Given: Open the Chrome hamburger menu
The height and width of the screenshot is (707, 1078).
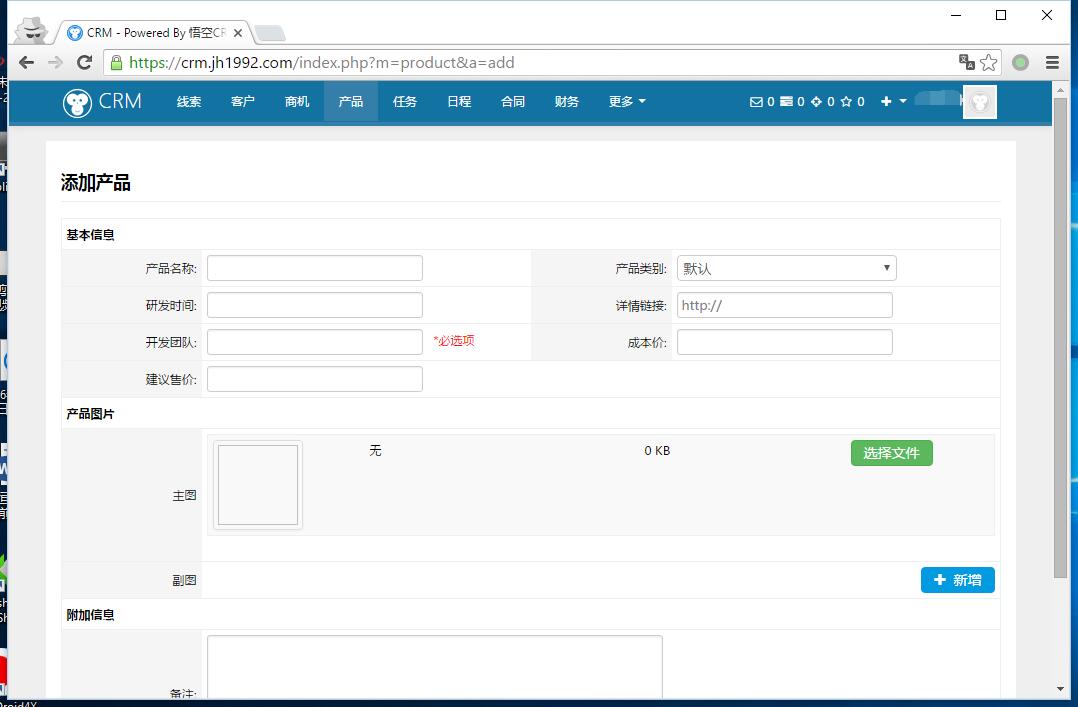Looking at the screenshot, I should 1052,62.
